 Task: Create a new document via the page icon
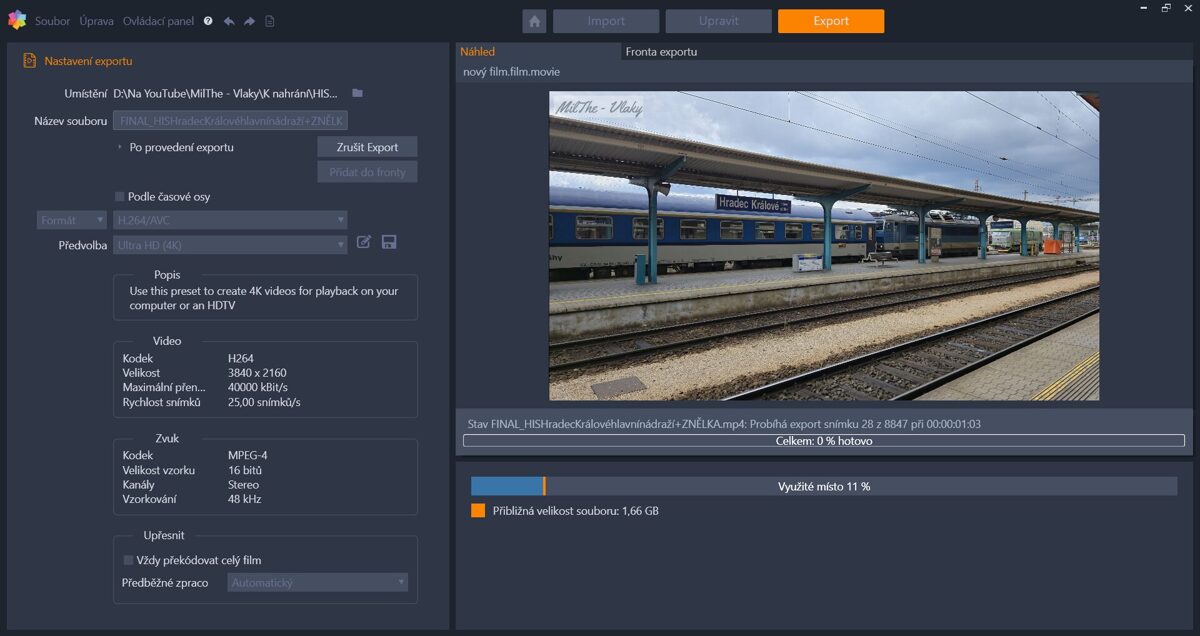coord(270,20)
